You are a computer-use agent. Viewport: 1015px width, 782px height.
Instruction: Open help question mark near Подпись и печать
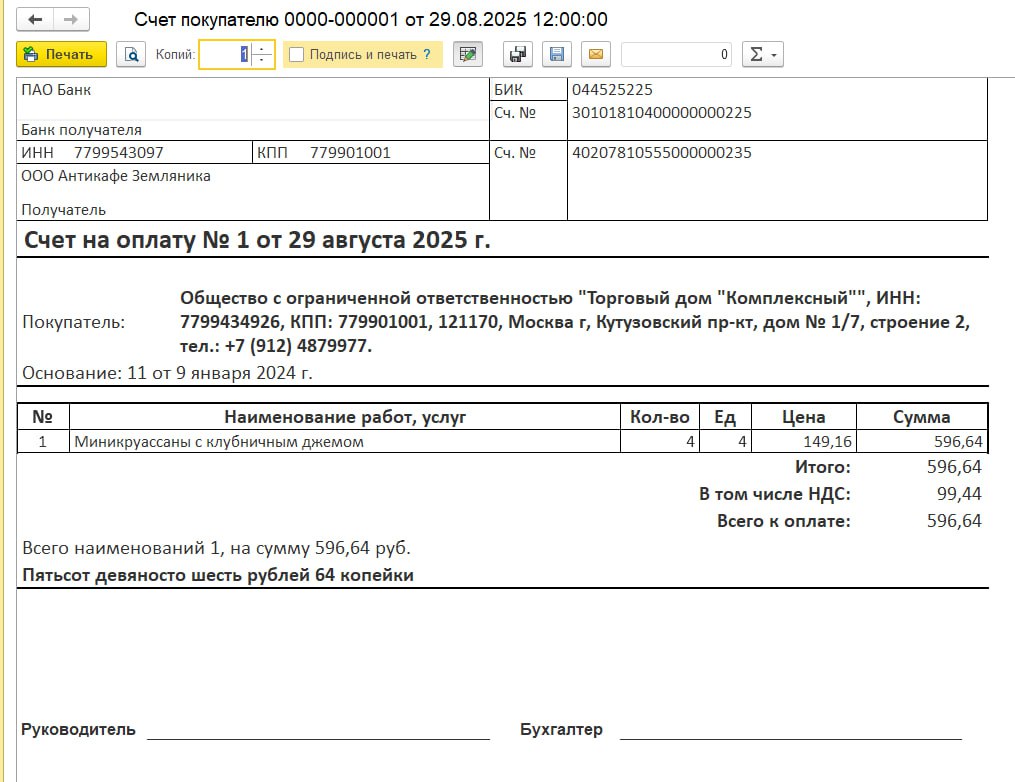427,54
